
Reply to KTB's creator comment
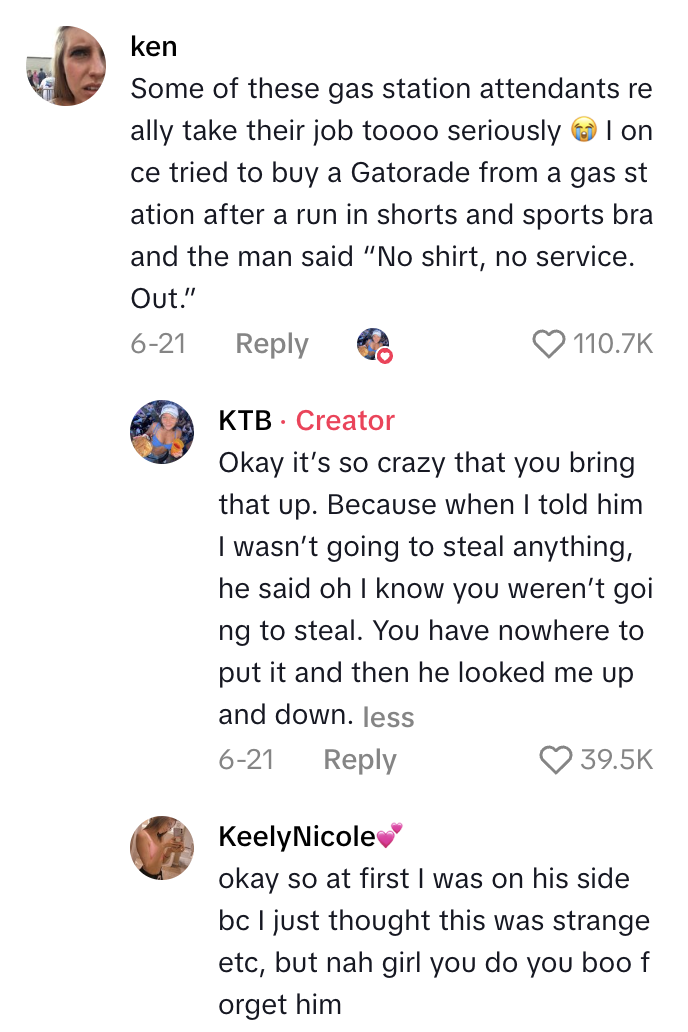(360, 761)
